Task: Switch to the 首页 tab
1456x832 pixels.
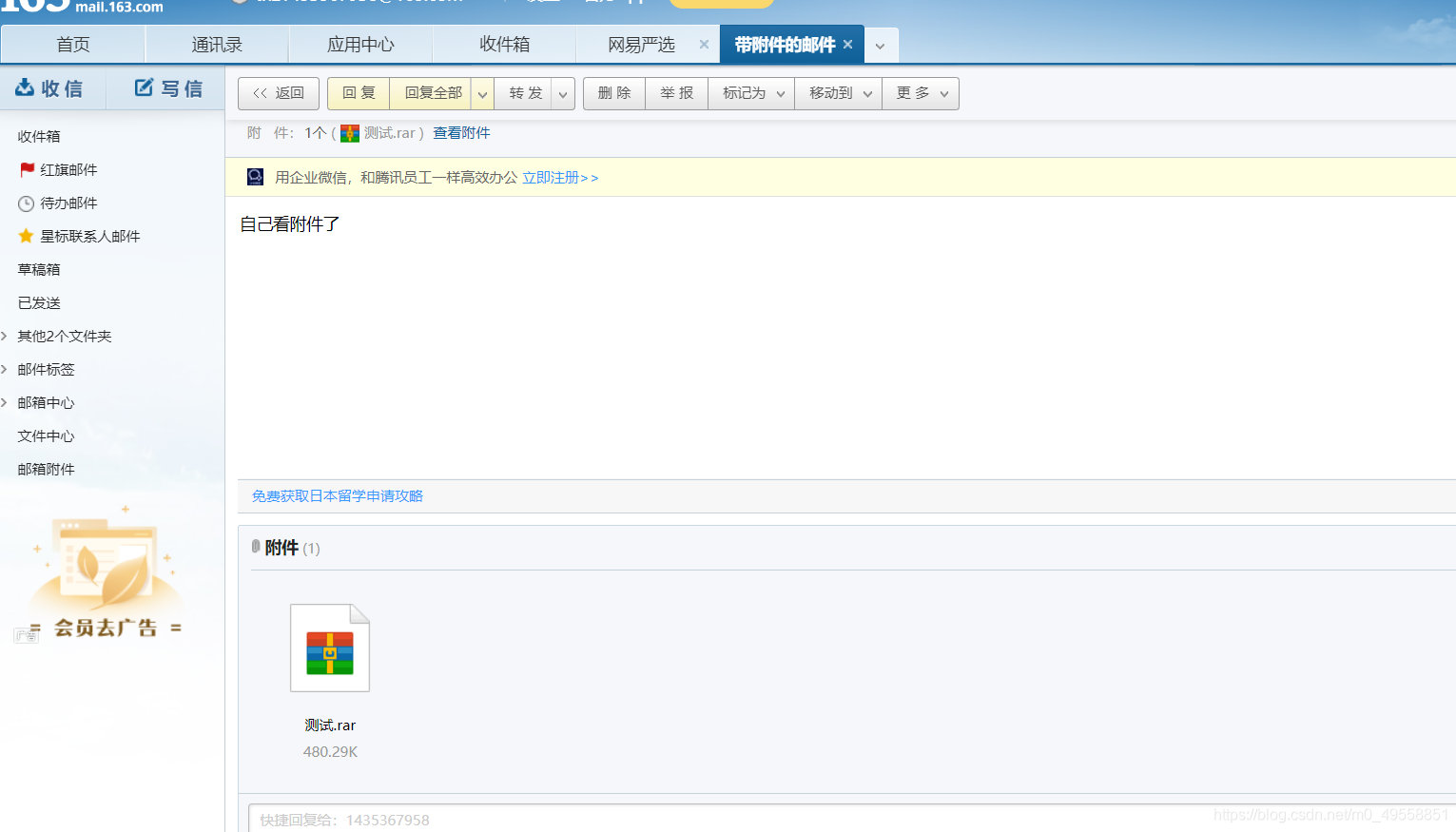Action: (x=73, y=45)
